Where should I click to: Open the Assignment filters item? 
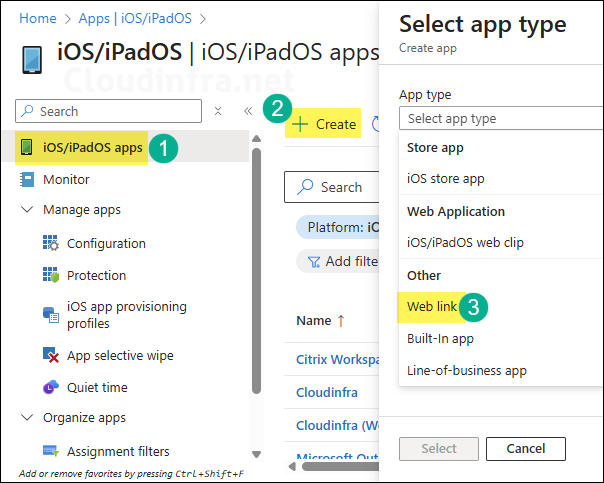[x=126, y=451]
